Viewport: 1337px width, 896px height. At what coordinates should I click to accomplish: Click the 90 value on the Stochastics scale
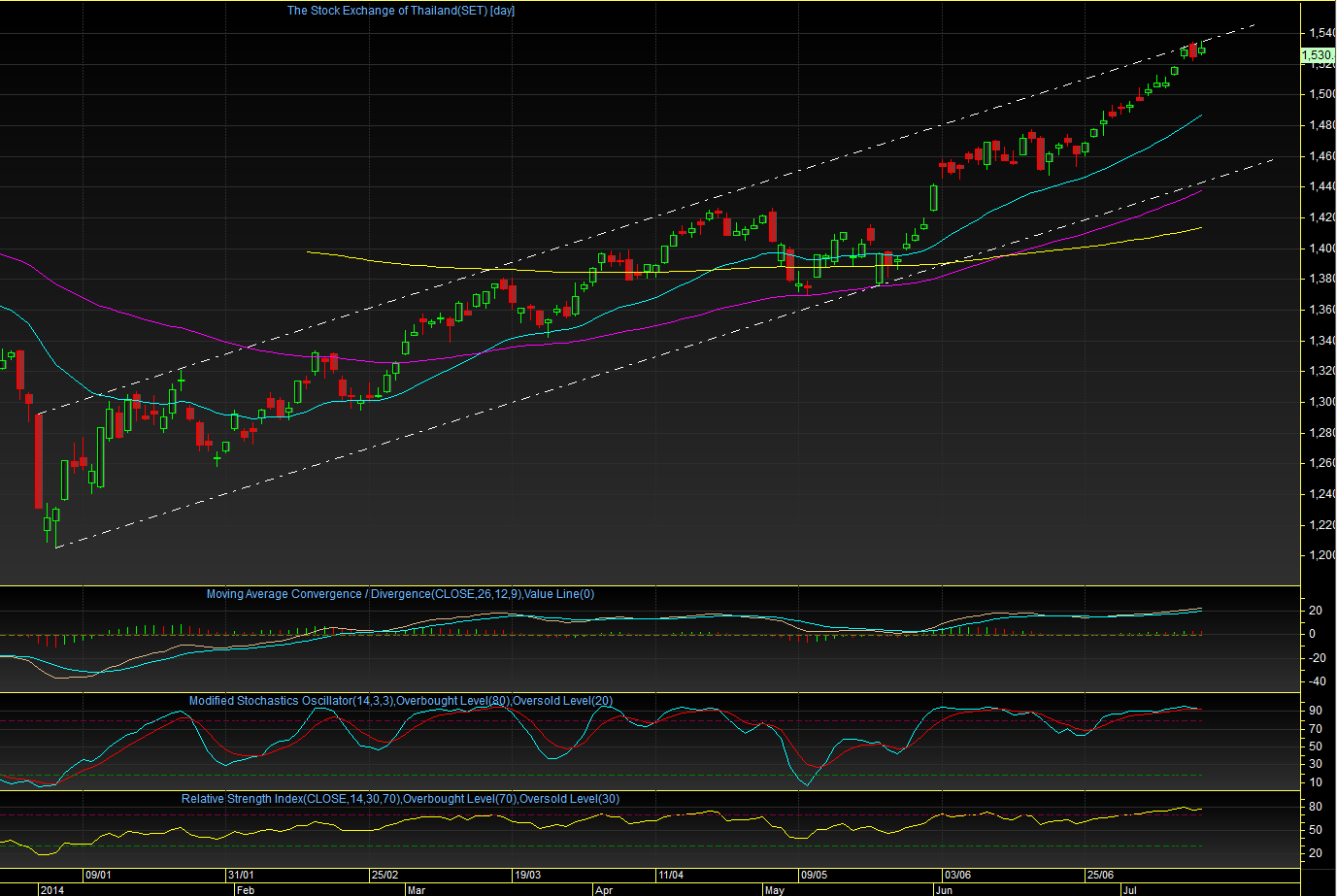click(1315, 711)
